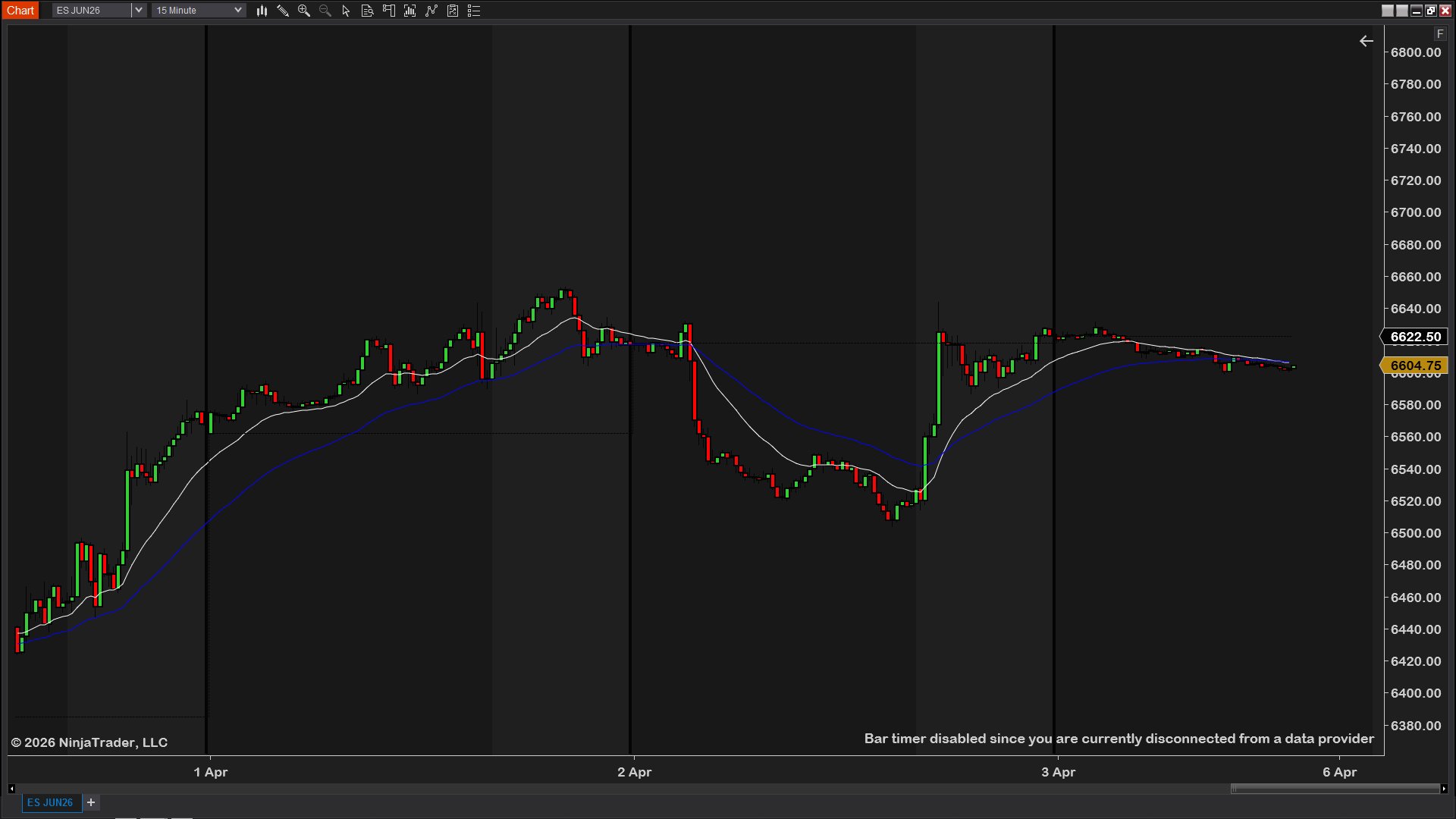Click the bar timer disconnected message
The image size is (1456, 819).
click(x=1119, y=739)
